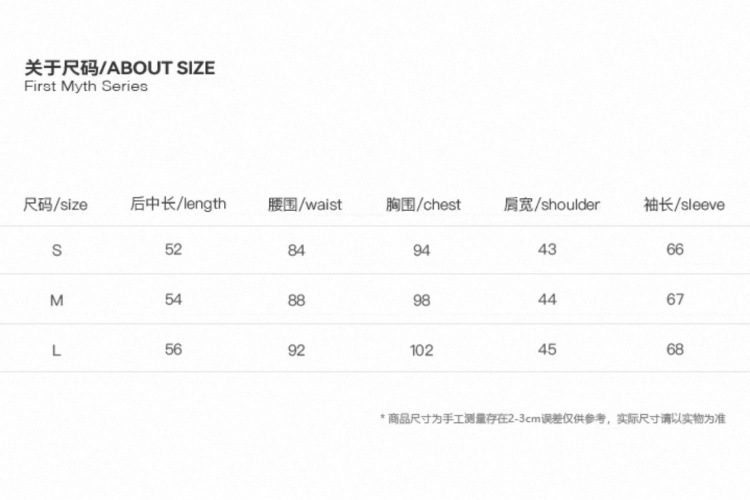This screenshot has height=500, width=750.
Task: Click the chest value 102
Action: click(x=422, y=350)
